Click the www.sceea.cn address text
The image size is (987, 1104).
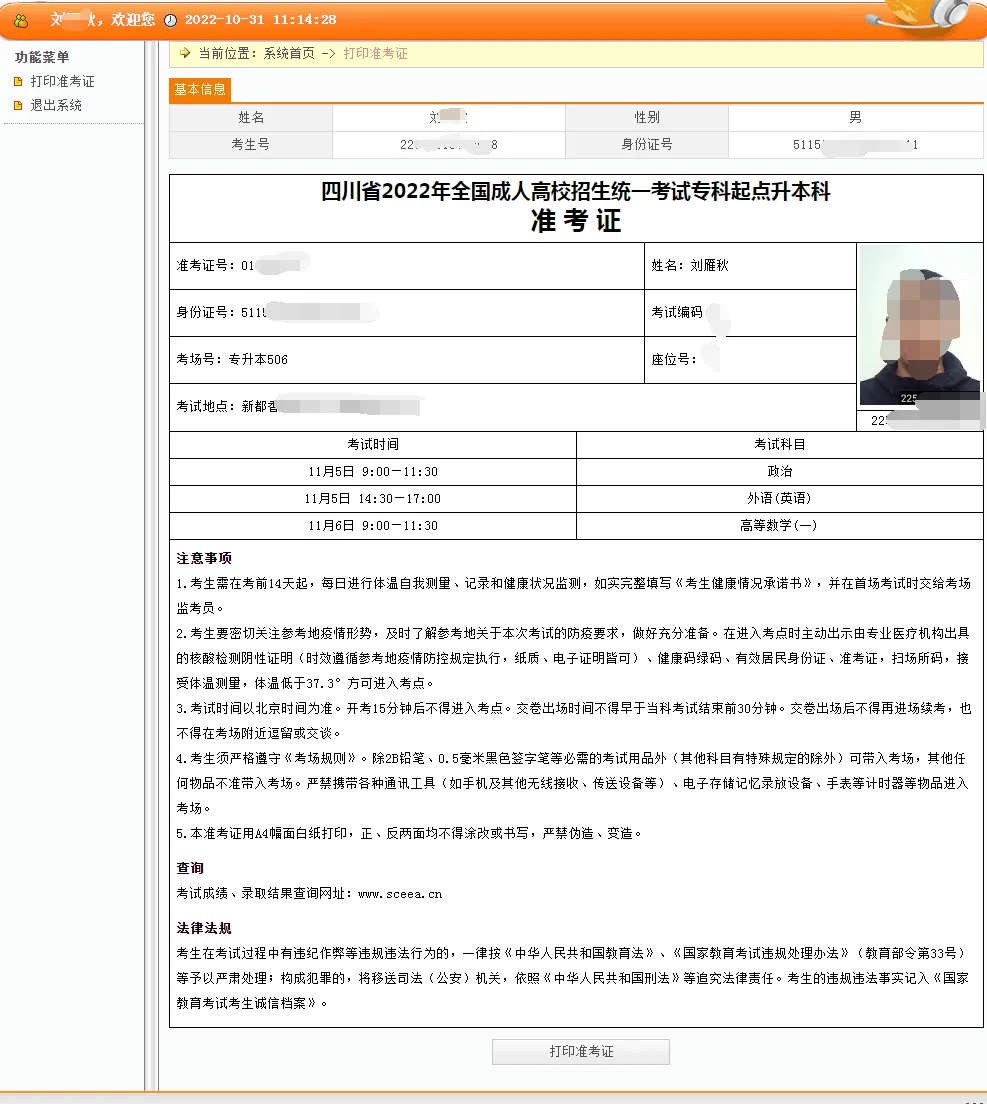[x=400, y=894]
